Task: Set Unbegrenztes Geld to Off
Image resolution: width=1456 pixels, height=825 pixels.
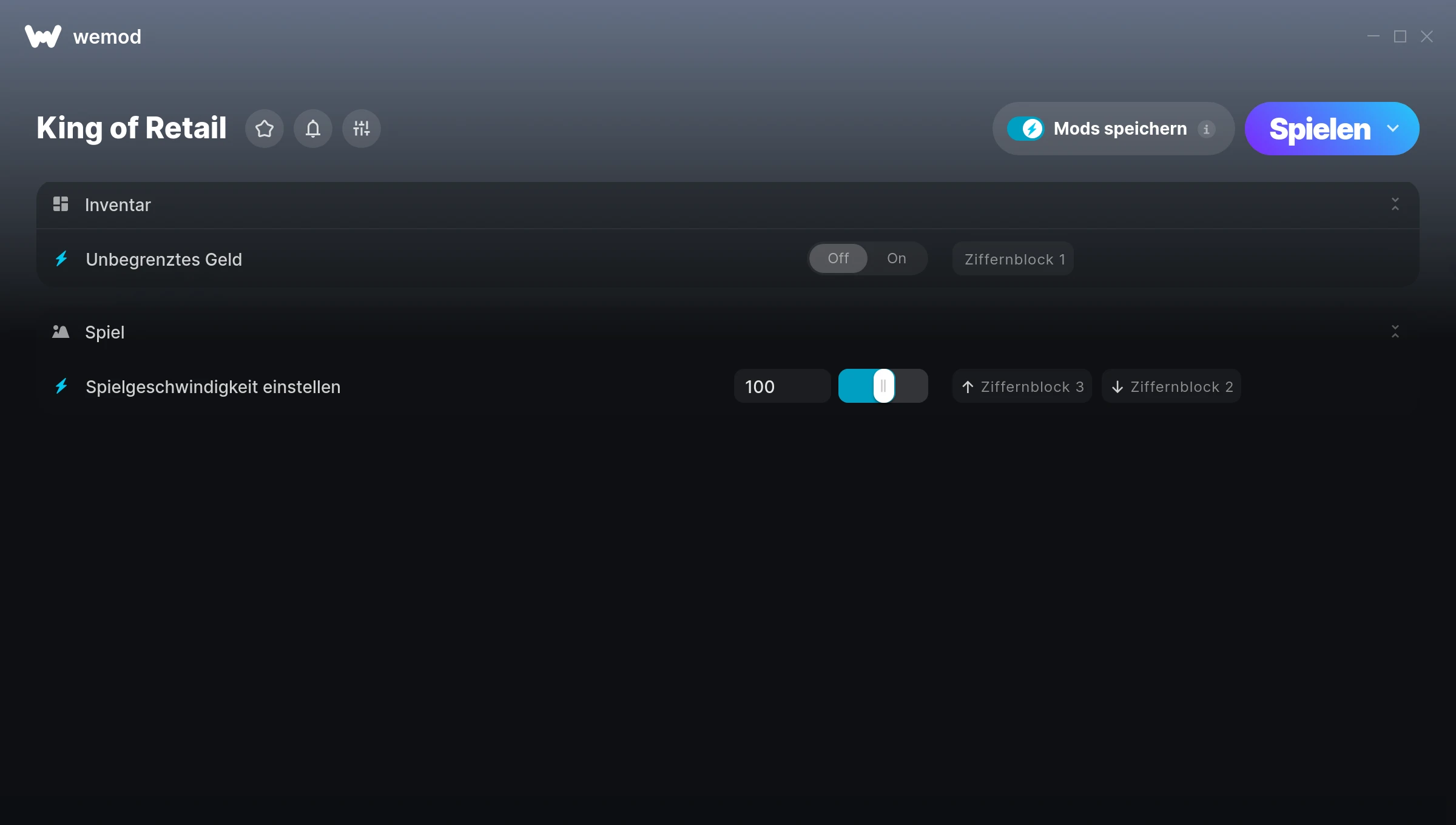Action: 838,258
